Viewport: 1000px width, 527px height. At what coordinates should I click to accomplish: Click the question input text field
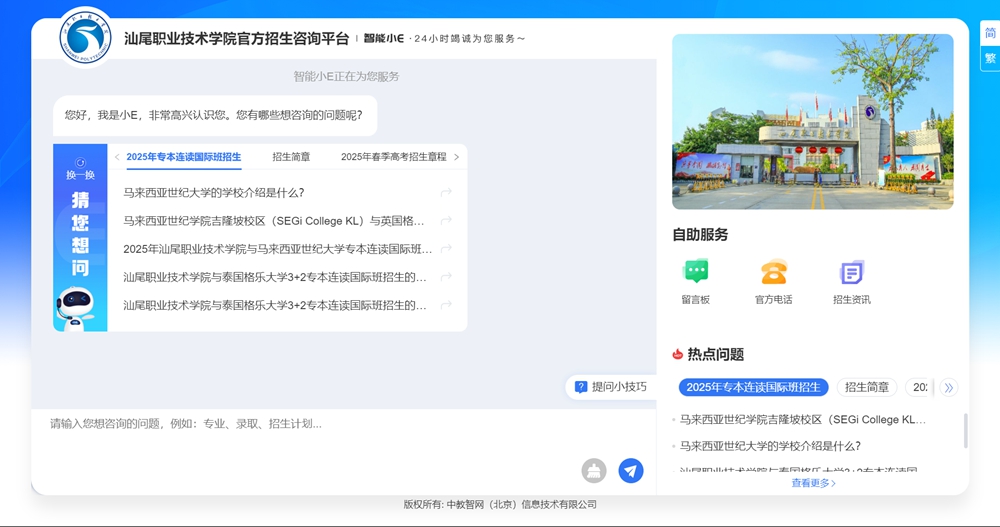310,424
